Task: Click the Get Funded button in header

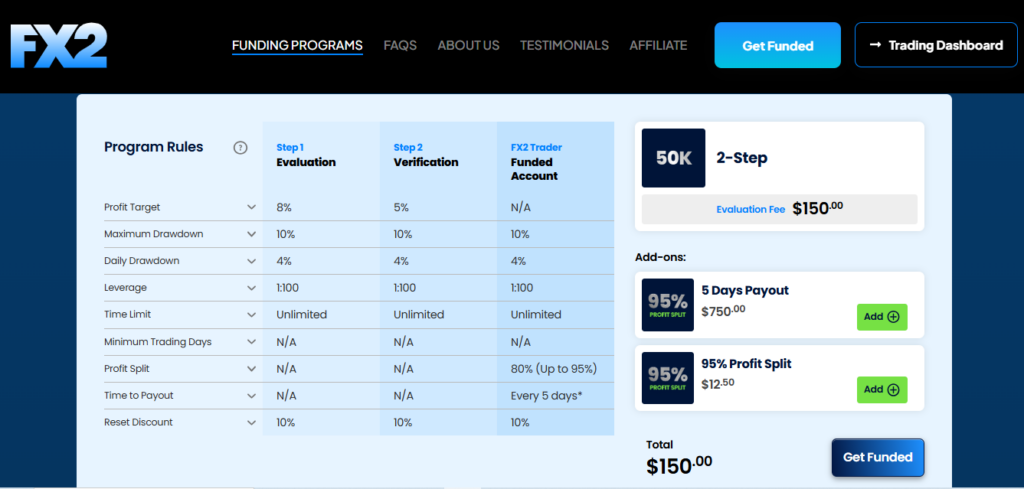Action: click(x=778, y=45)
